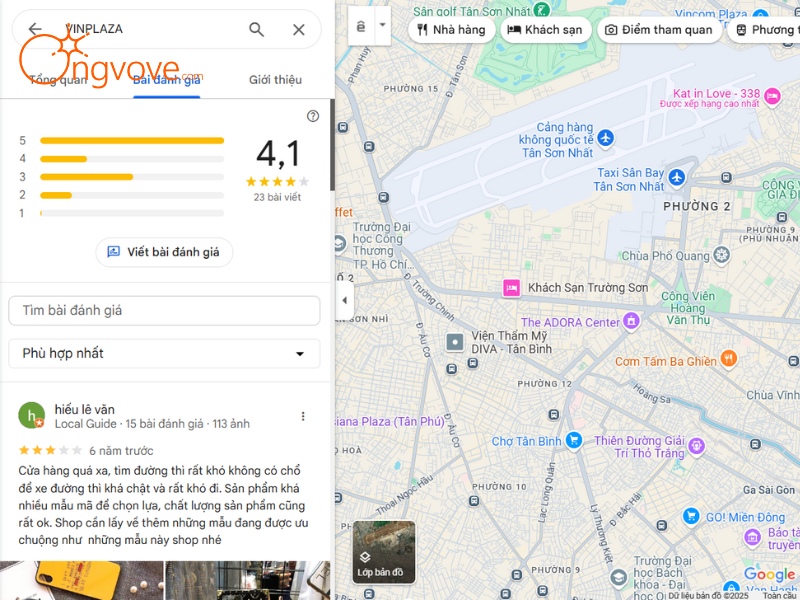The height and width of the screenshot is (600, 800).
Task: Expand the dropdown arrow beside the transit icon
Action: click(382, 25)
